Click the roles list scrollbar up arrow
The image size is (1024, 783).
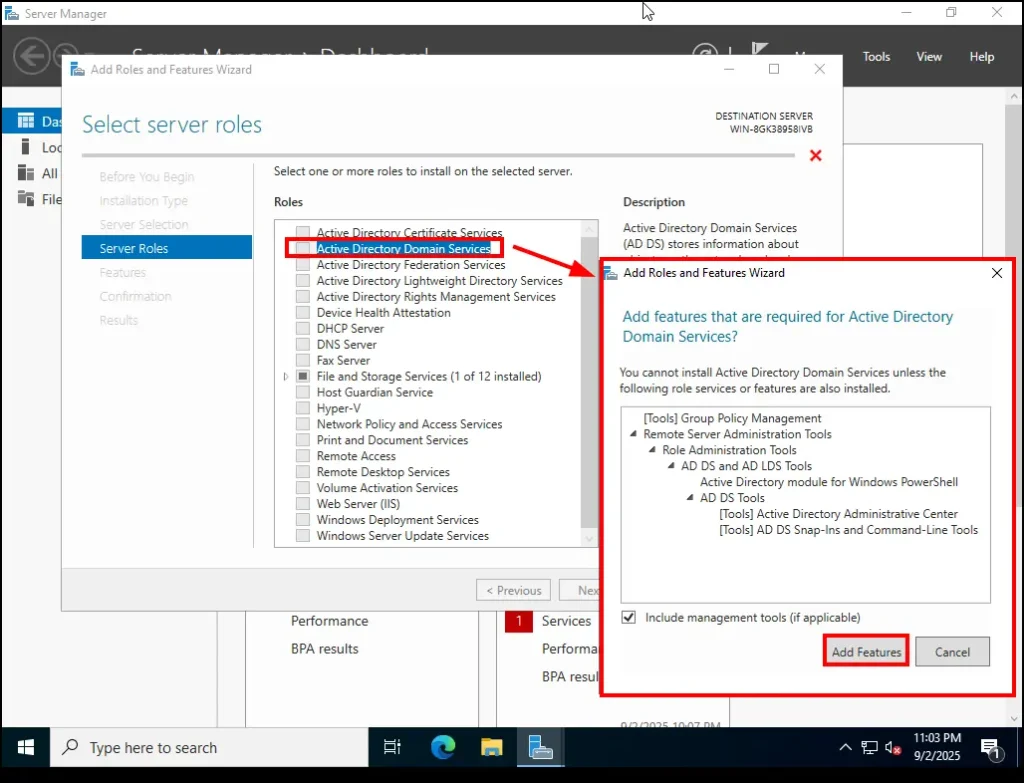[x=589, y=229]
